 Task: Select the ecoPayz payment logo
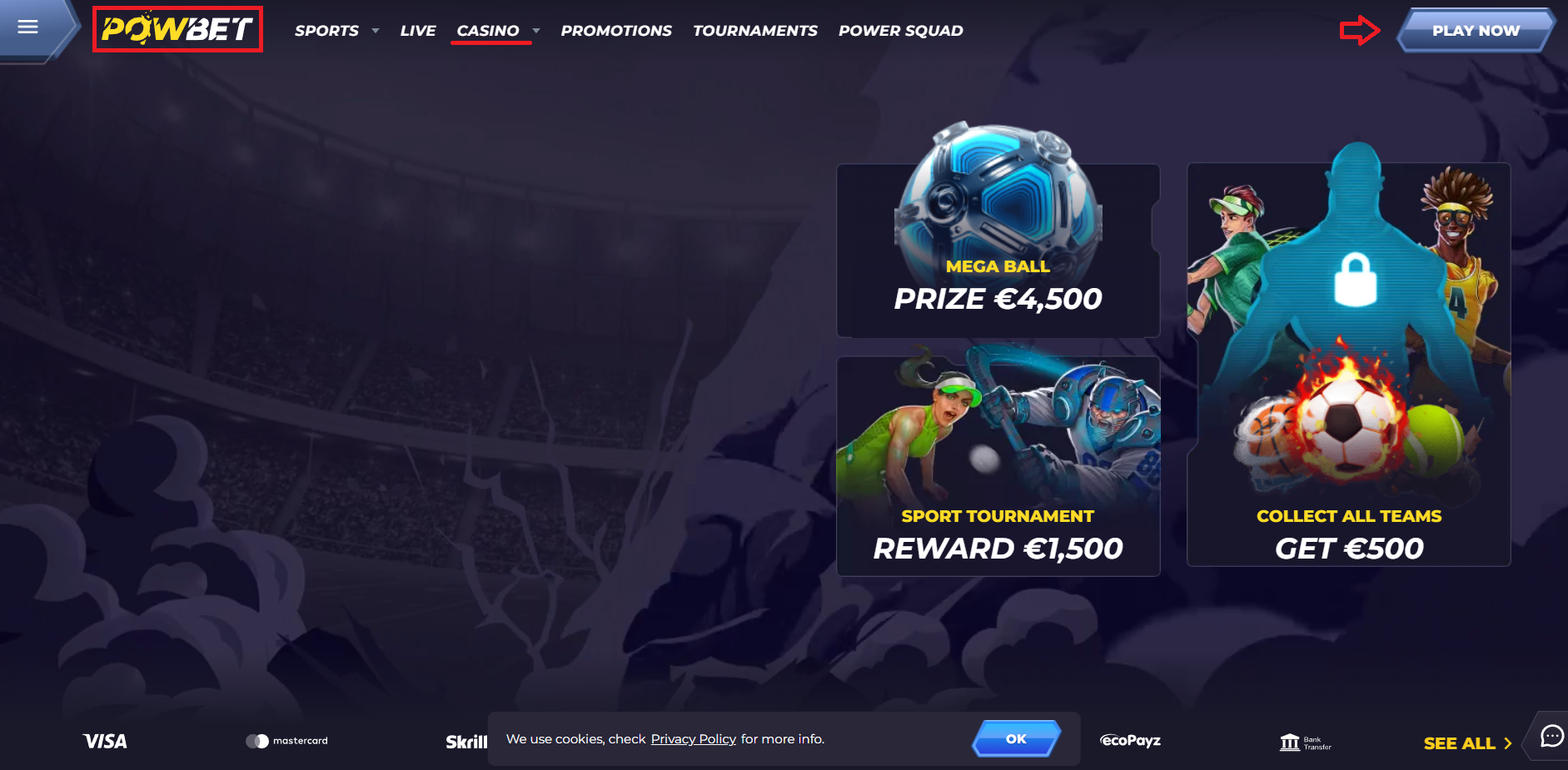(x=1130, y=740)
